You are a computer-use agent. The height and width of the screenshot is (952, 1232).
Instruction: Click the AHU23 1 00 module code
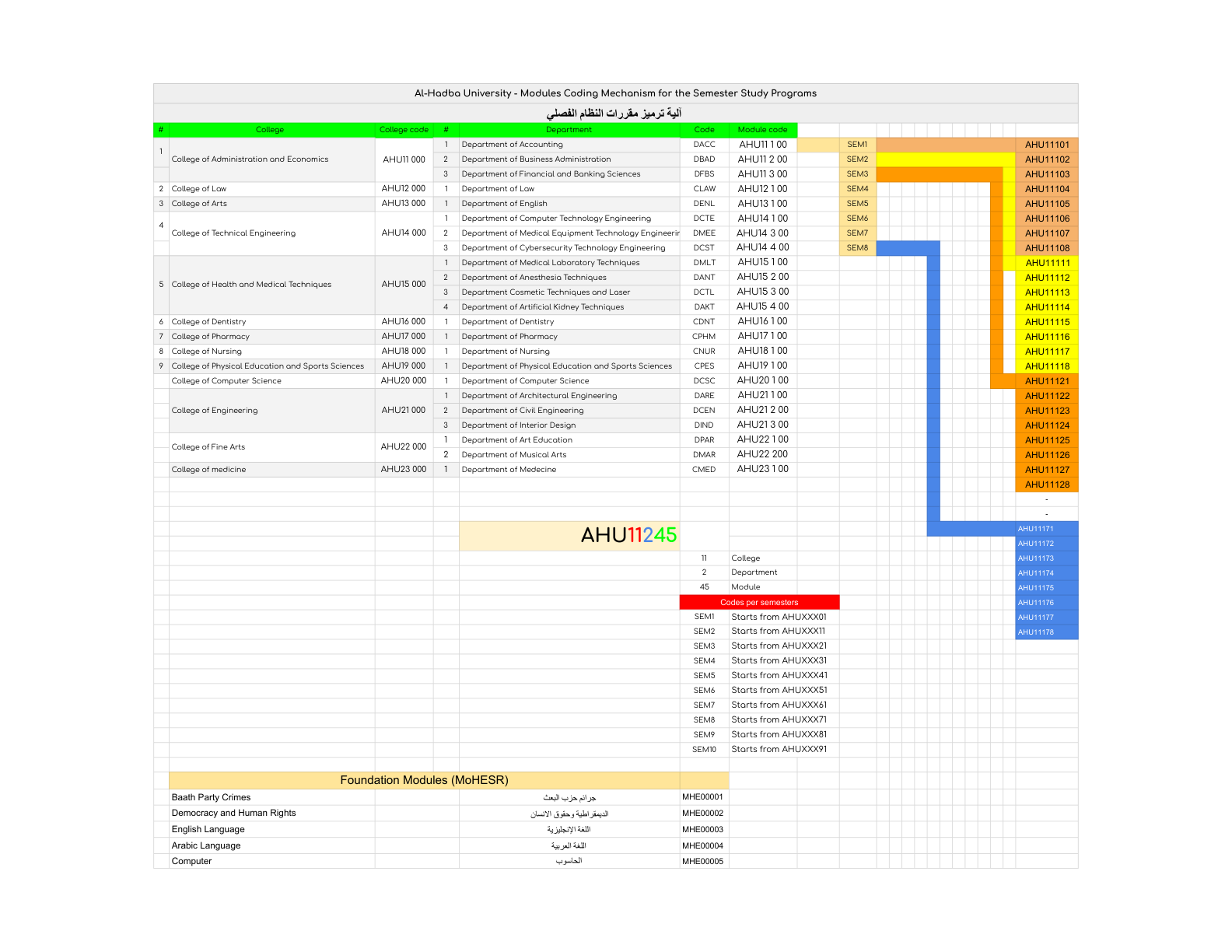[763, 469]
